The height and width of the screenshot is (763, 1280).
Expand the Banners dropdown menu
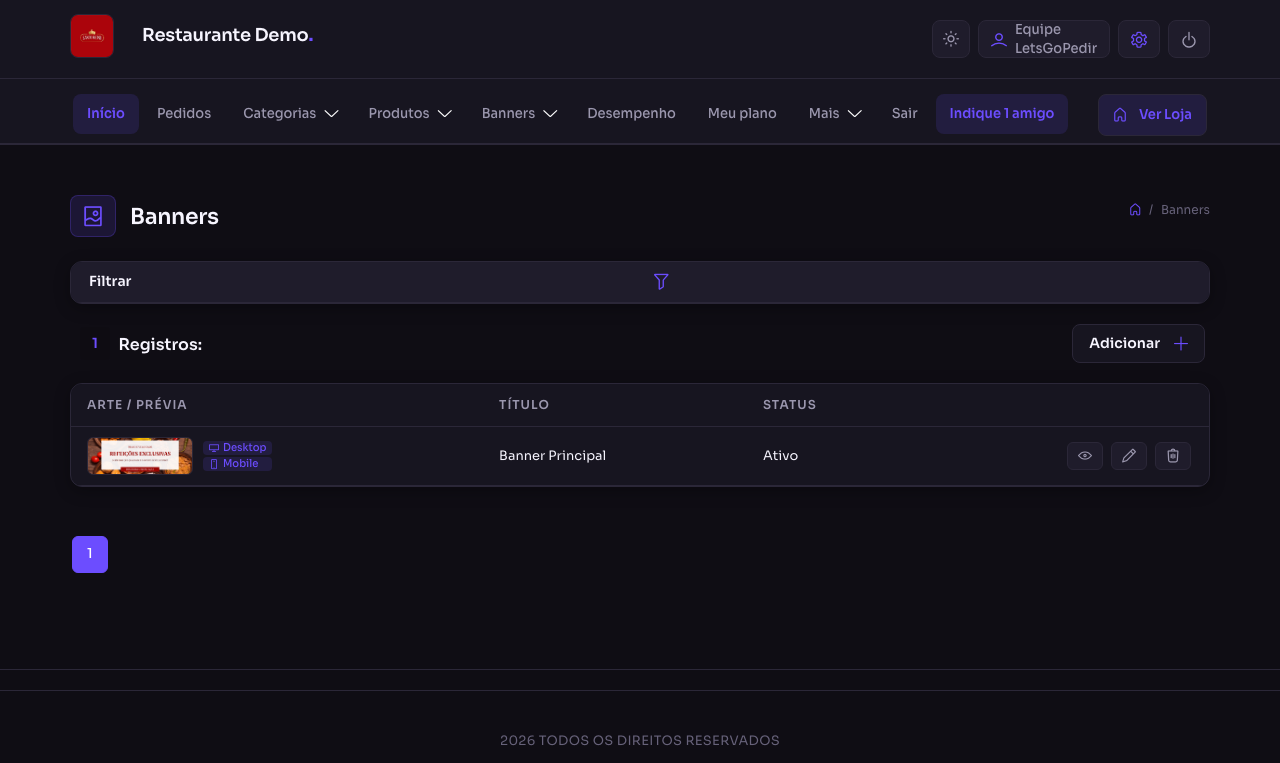coord(519,114)
